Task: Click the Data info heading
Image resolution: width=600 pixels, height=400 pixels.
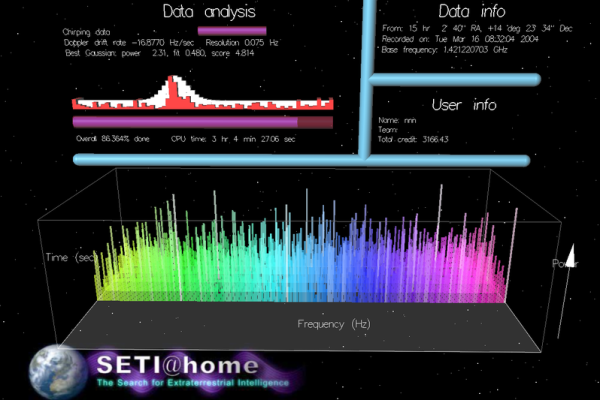Action: pyautogui.click(x=472, y=11)
